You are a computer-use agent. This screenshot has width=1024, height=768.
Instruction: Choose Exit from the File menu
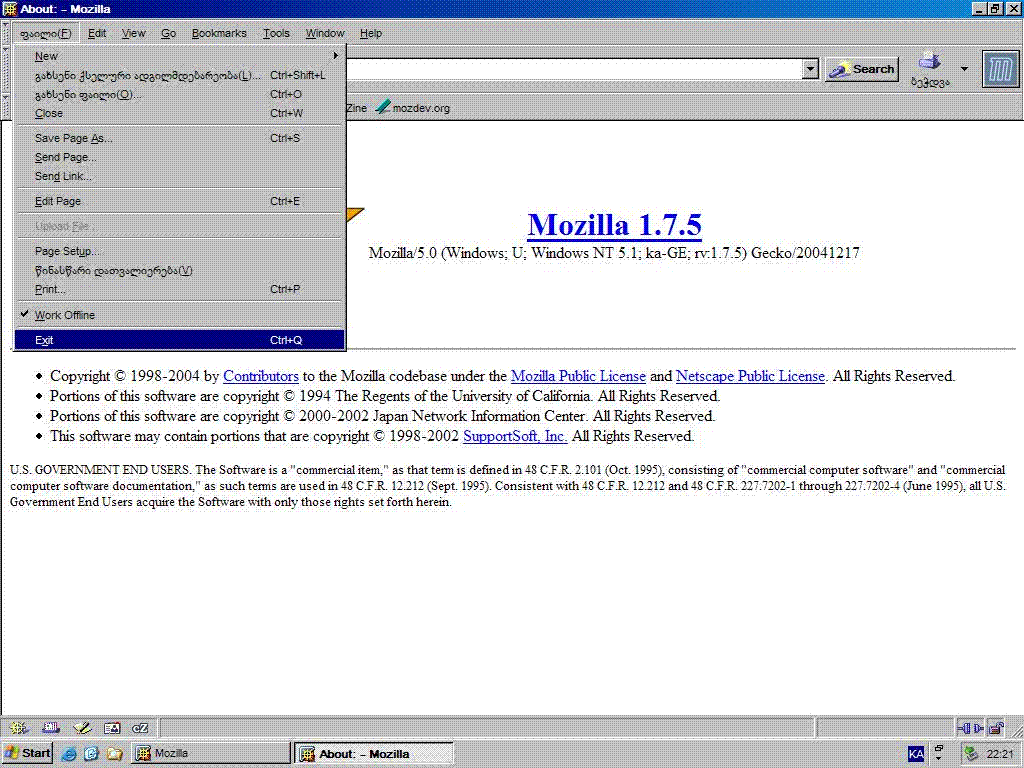click(180, 340)
